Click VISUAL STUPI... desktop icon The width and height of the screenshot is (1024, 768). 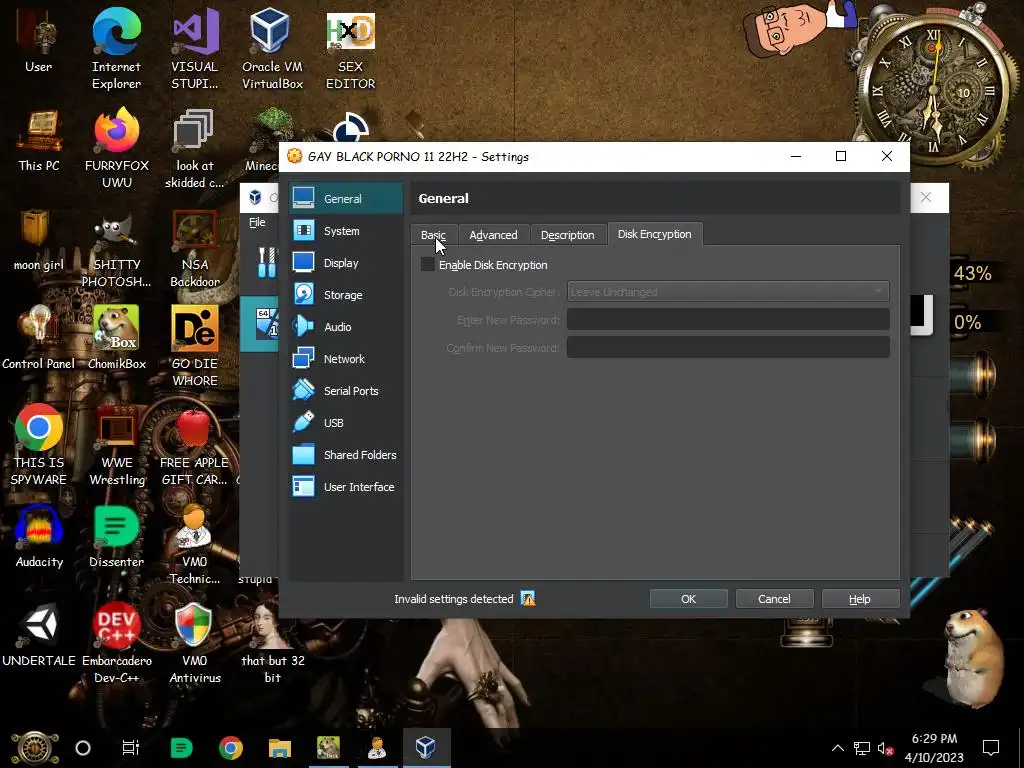click(x=195, y=50)
